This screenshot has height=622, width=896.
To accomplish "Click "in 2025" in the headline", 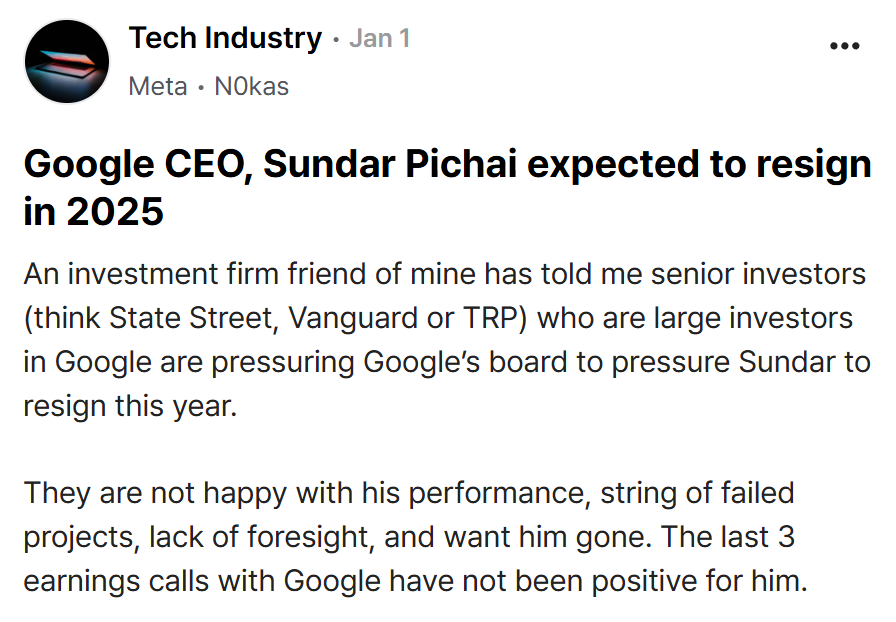I will click(94, 212).
